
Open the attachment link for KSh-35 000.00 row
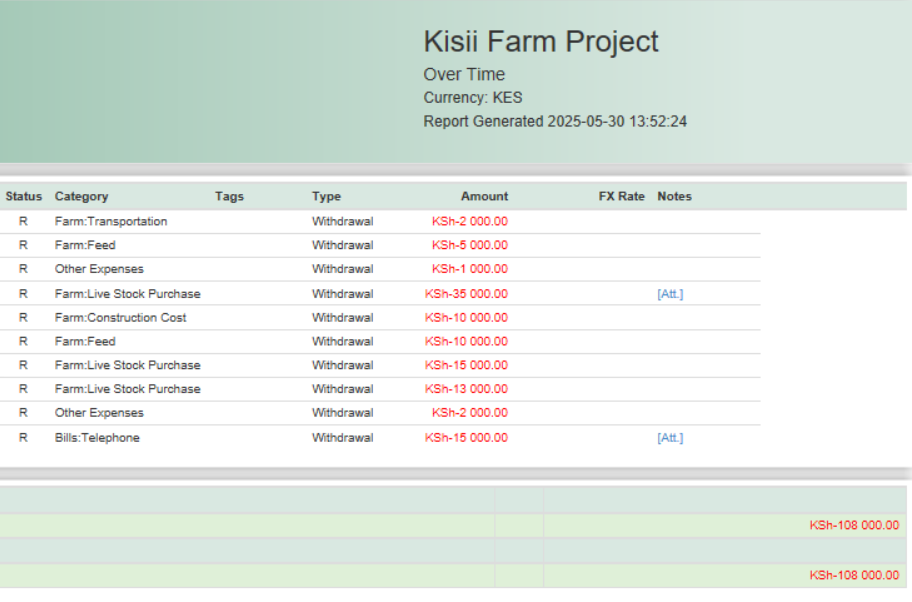pos(670,294)
